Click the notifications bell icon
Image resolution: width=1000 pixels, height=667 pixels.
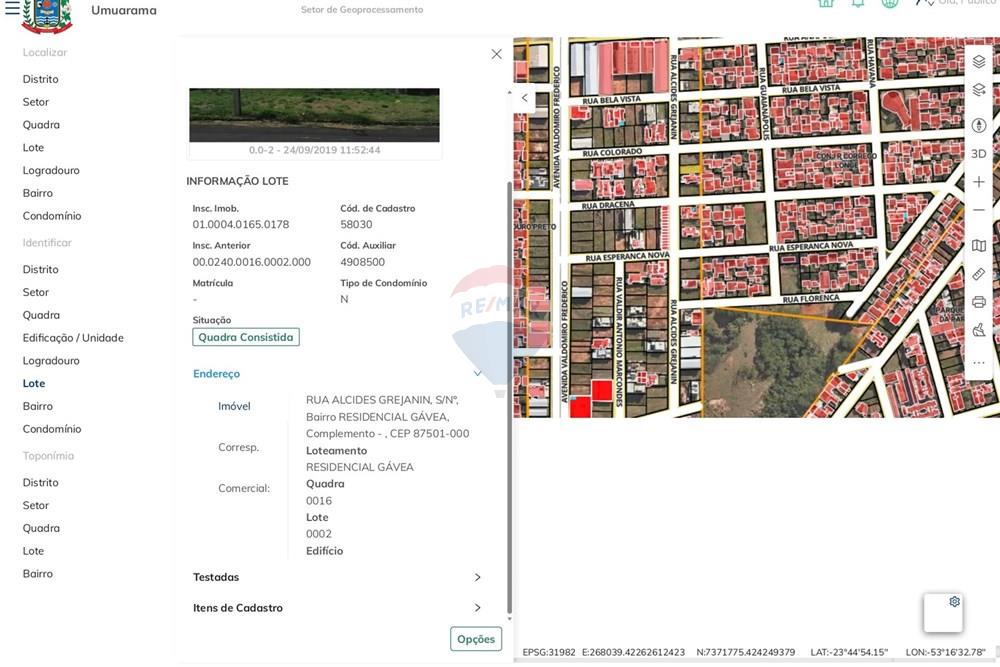click(856, 4)
